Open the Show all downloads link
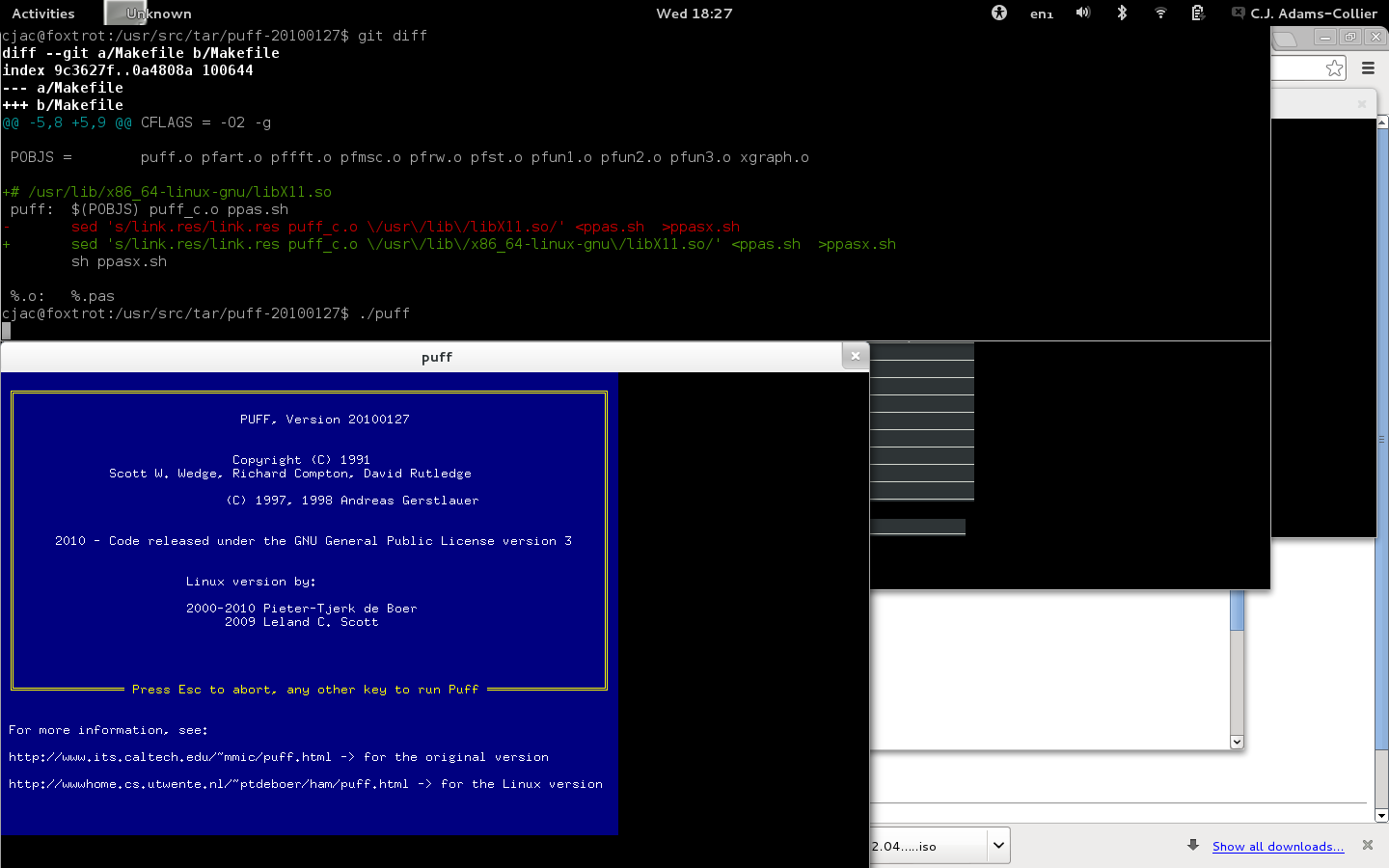Viewport: 1389px width, 868px height. [1277, 846]
